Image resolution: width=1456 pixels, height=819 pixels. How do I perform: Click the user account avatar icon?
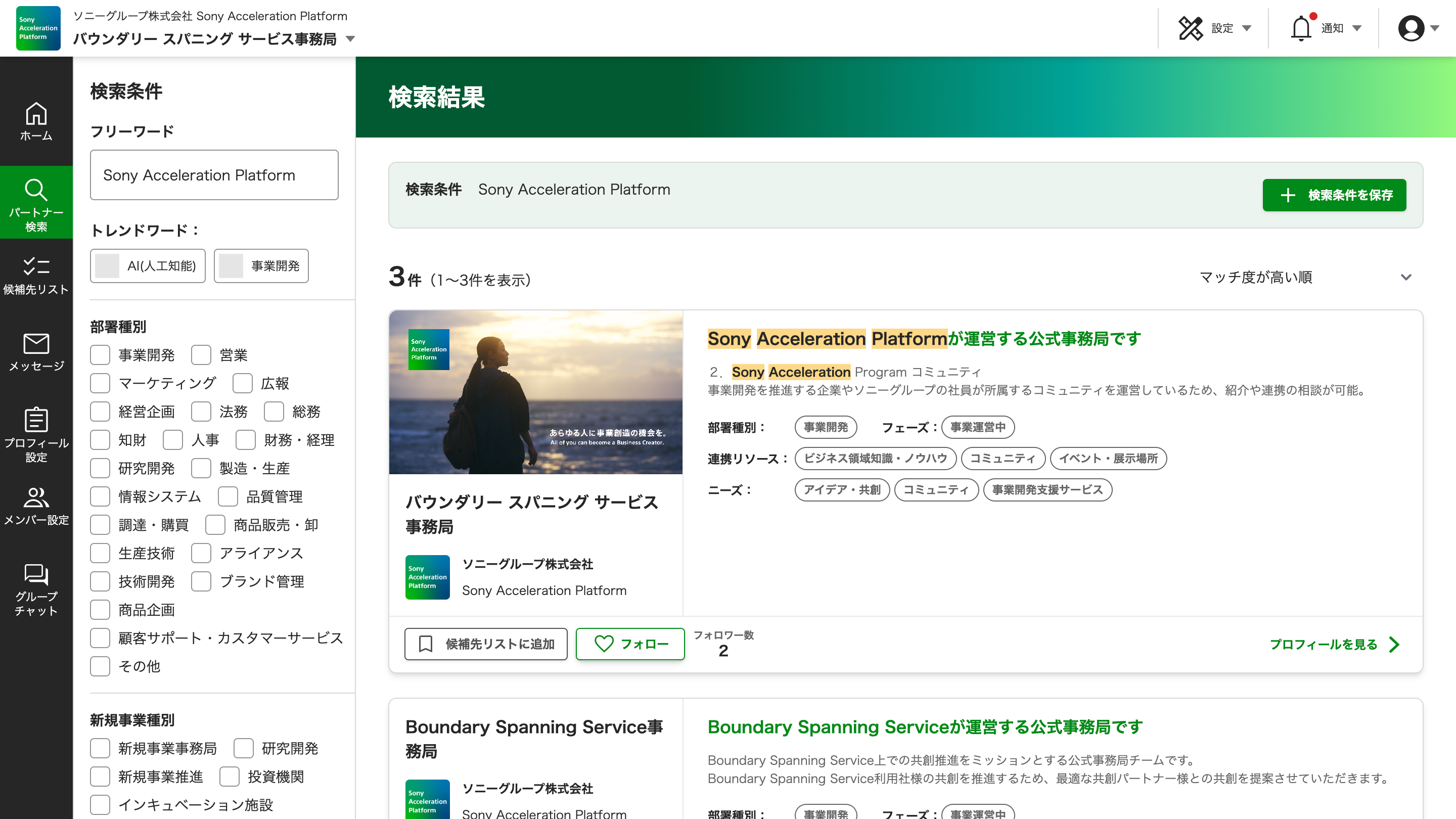[1411, 28]
